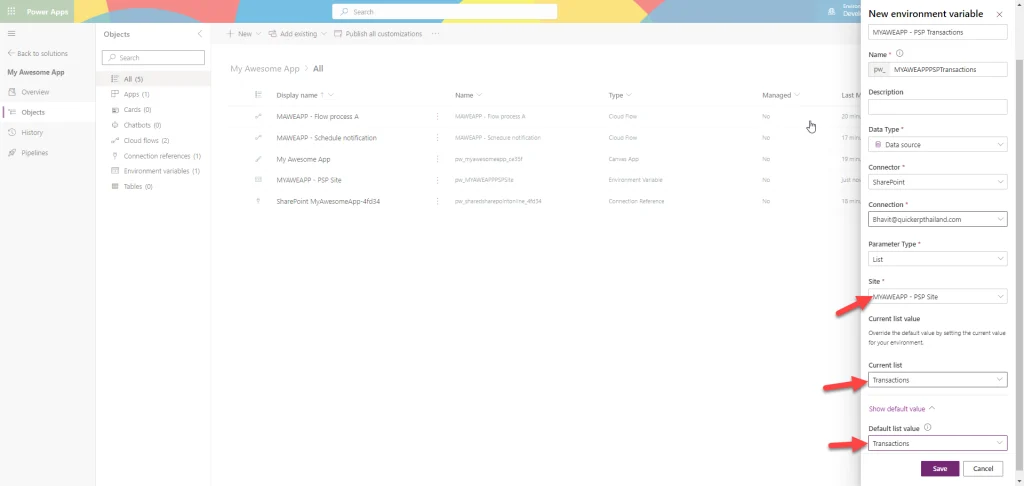Viewport: 1024px width, 486px height.
Task: Open the Site dropdown
Action: 937,297
